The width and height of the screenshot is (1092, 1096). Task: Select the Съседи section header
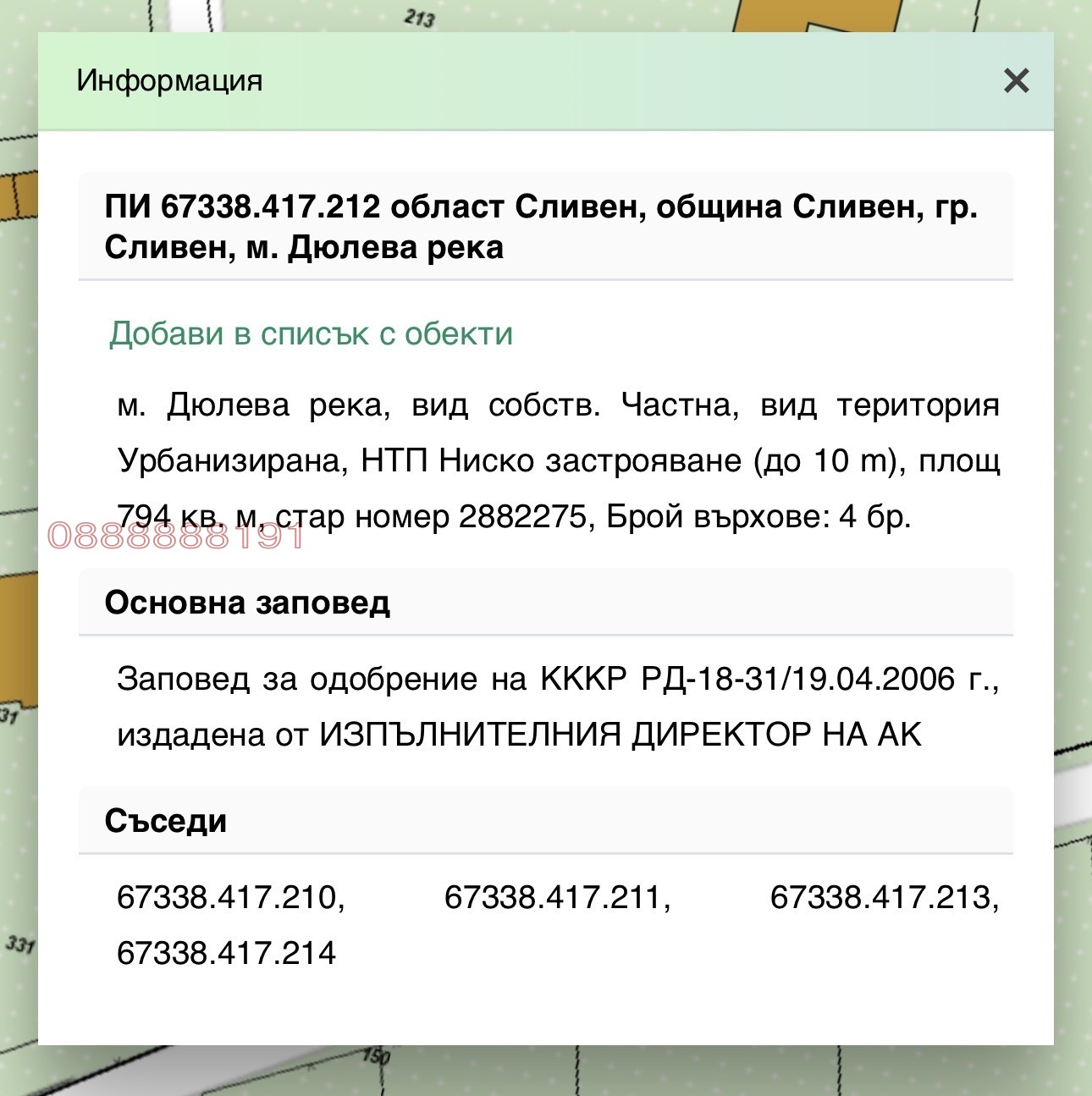(169, 820)
